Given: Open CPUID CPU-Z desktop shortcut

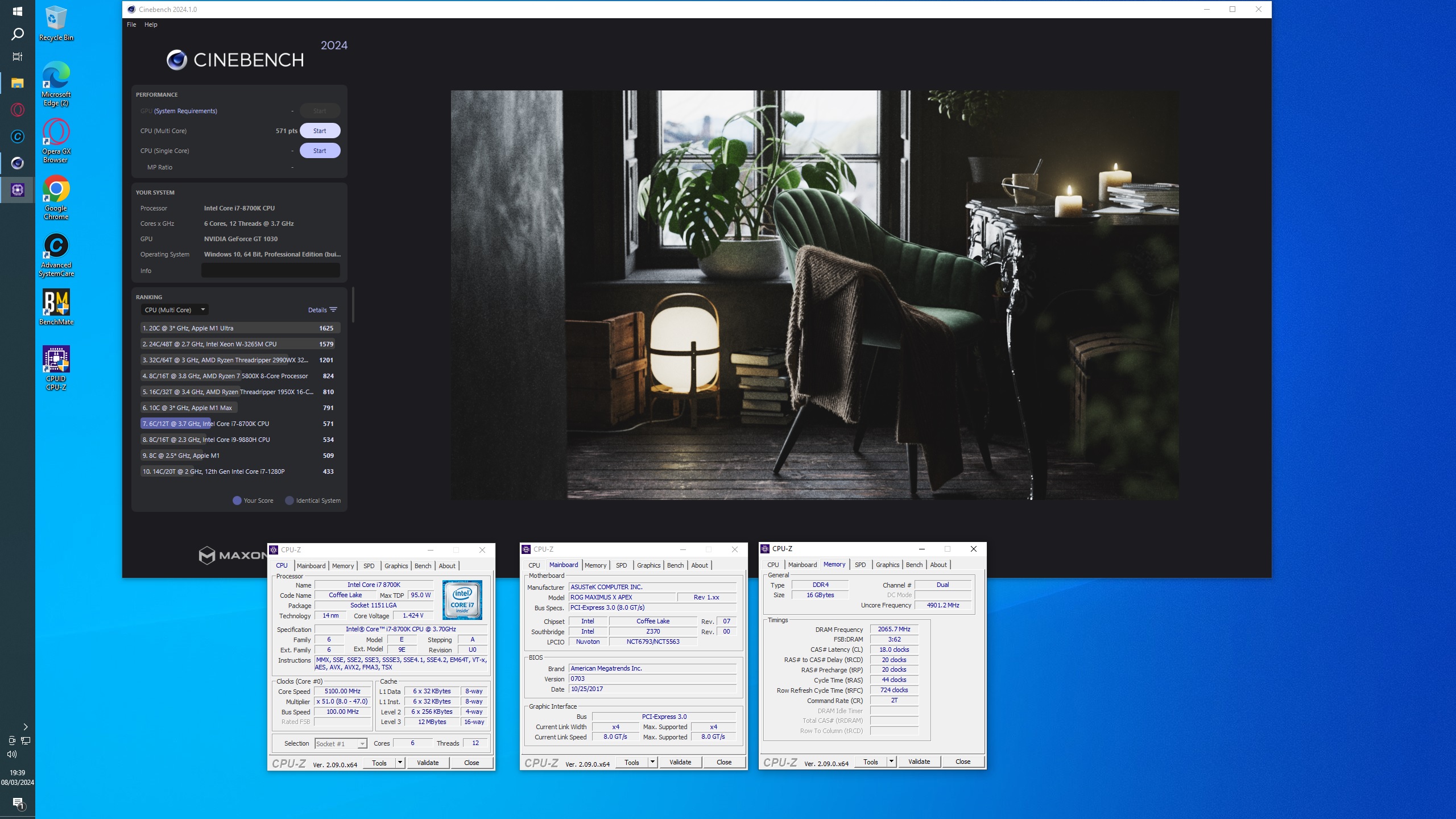Looking at the screenshot, I should coord(56,368).
